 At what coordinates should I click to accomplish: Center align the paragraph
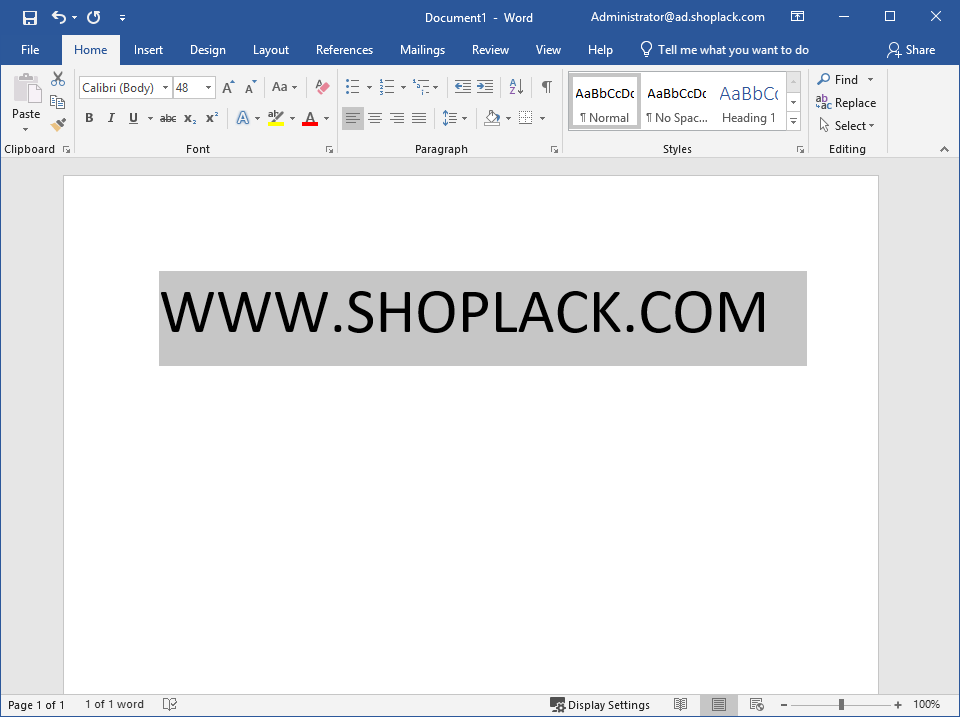(375, 118)
